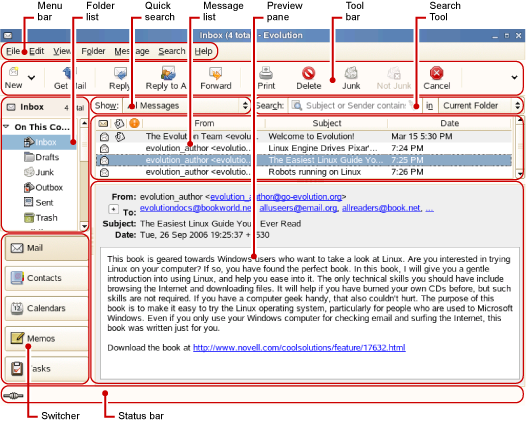The width and height of the screenshot is (526, 422).
Task: Click the Inbox folder header icon
Action: click(11, 107)
